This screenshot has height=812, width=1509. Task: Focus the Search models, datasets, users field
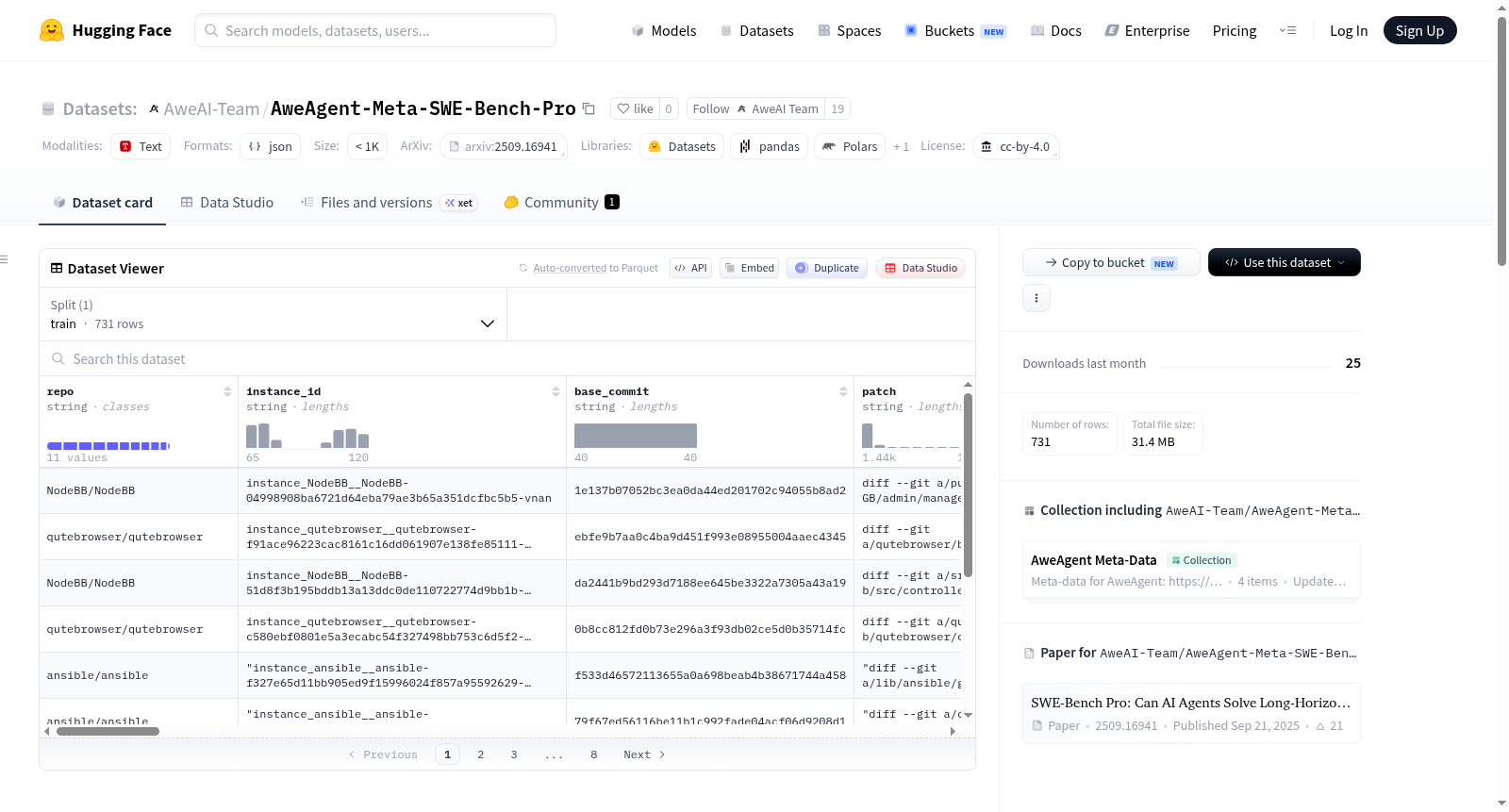coord(375,30)
